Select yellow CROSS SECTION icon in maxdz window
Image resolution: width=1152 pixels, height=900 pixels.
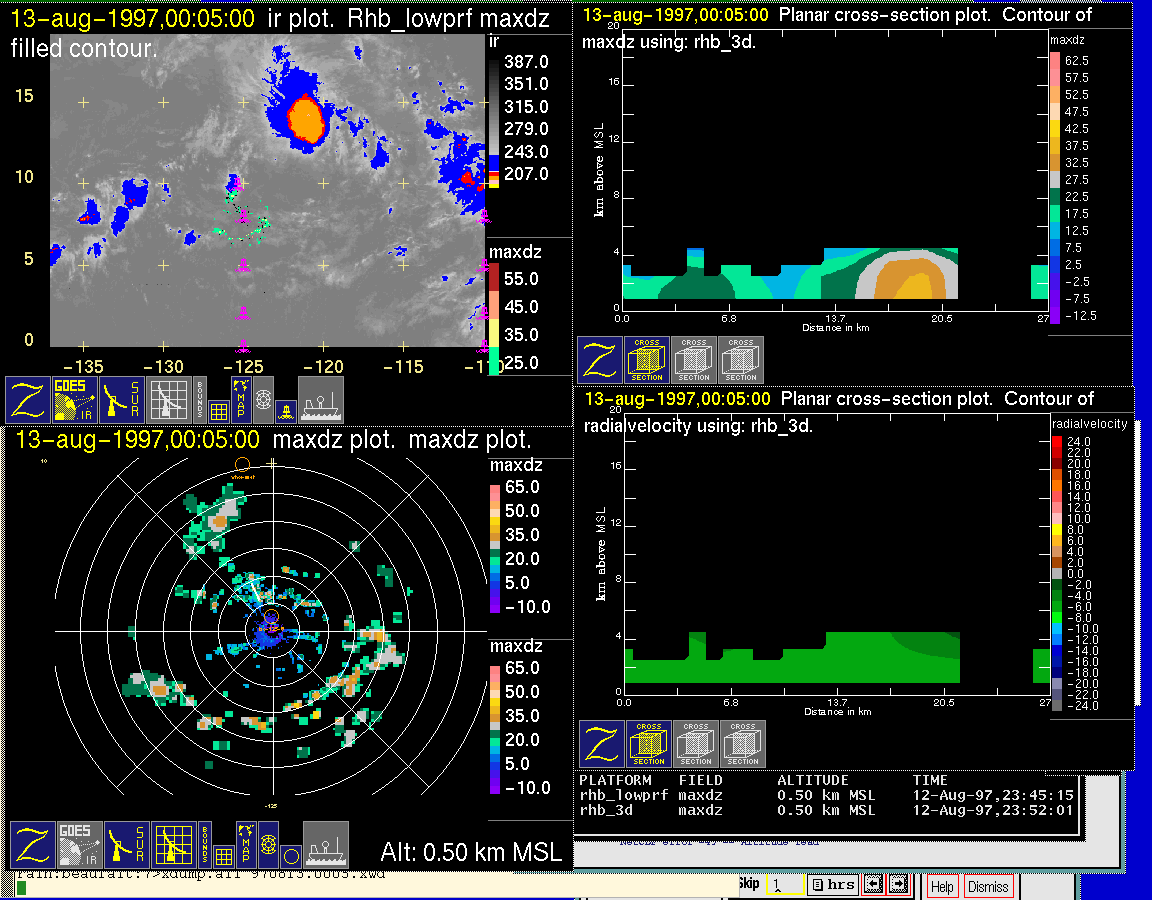647,360
